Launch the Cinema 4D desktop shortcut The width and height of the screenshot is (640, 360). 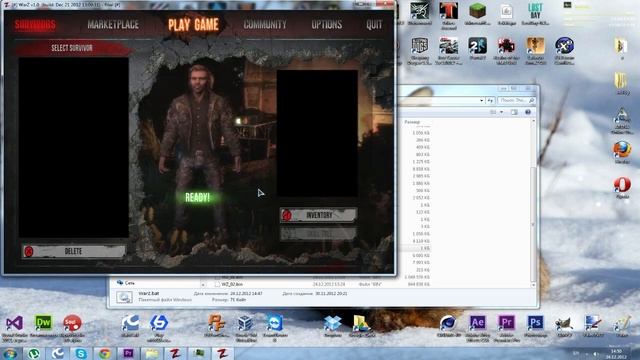[x=448, y=326]
